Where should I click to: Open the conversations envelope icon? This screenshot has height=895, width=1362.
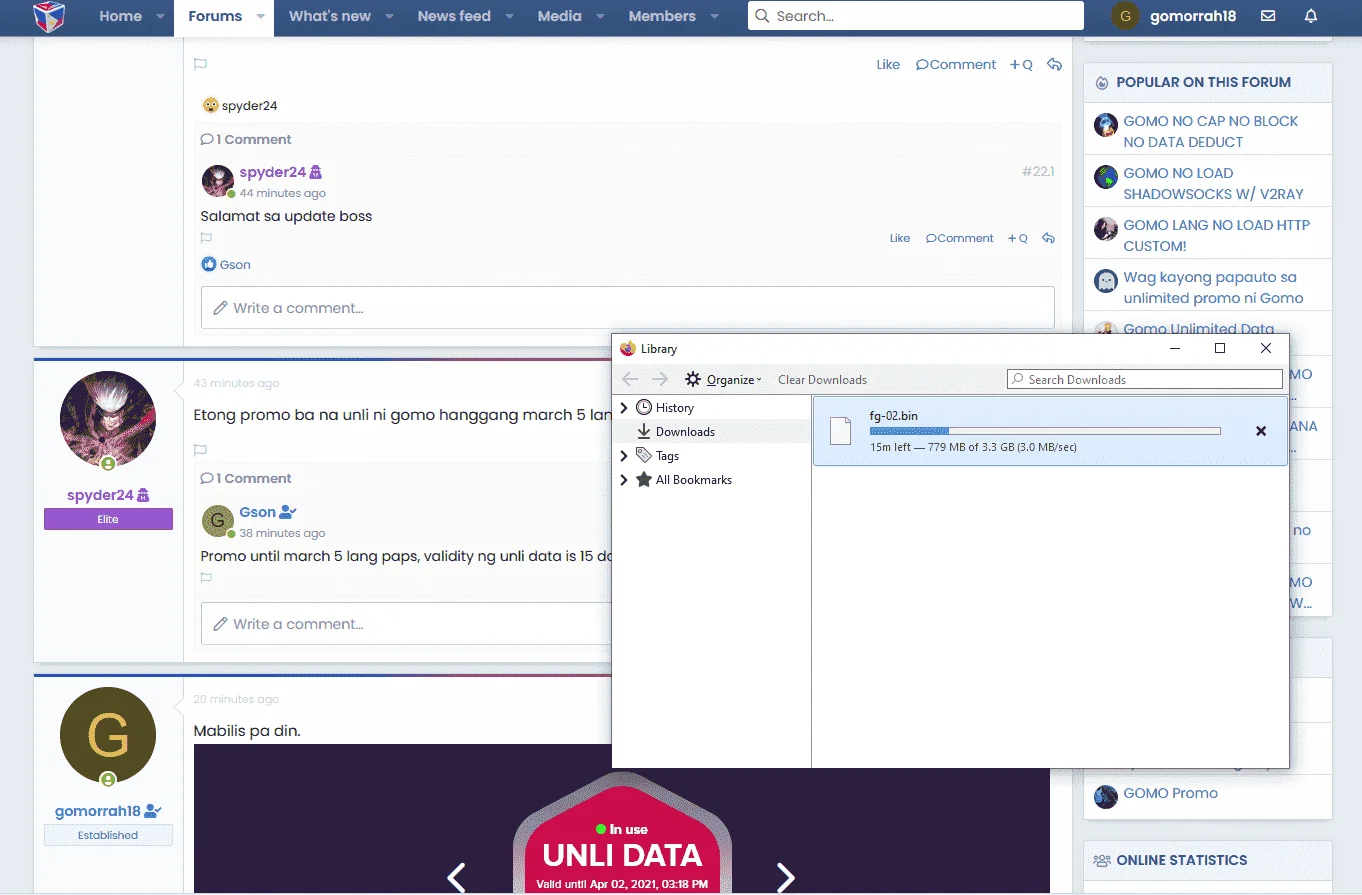click(1268, 16)
